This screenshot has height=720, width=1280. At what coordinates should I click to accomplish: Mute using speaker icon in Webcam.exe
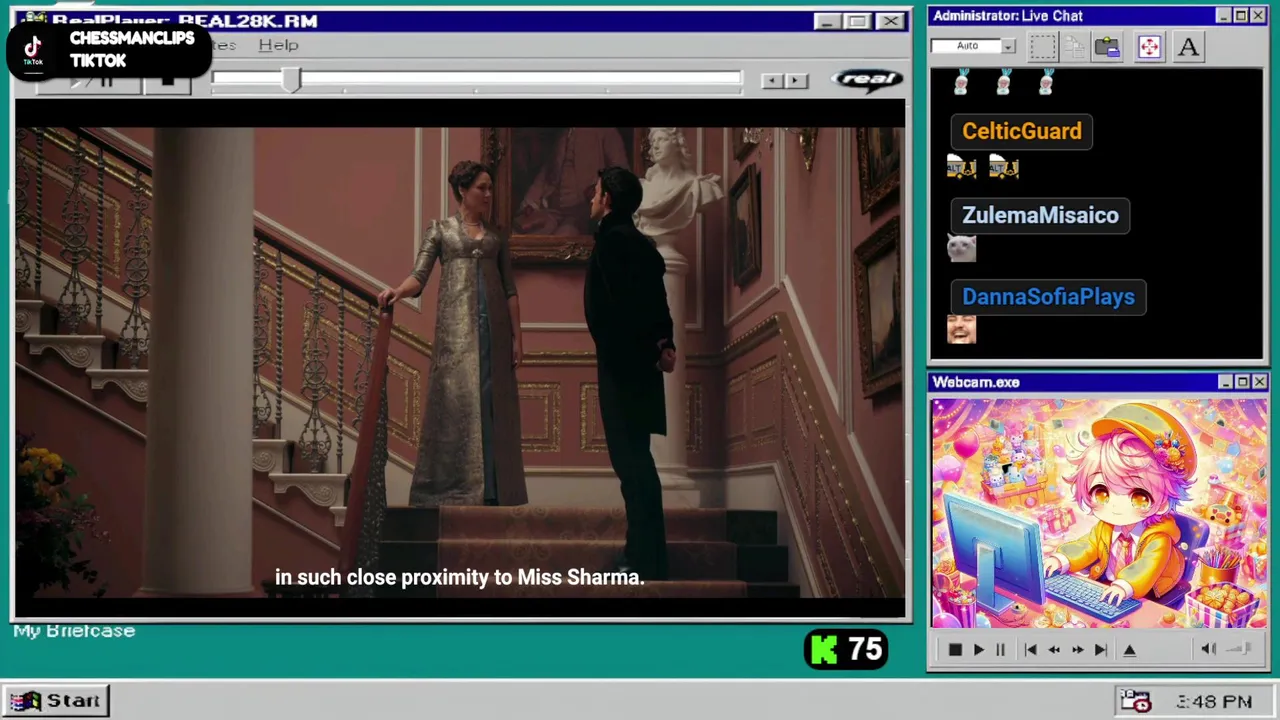[x=1208, y=649]
